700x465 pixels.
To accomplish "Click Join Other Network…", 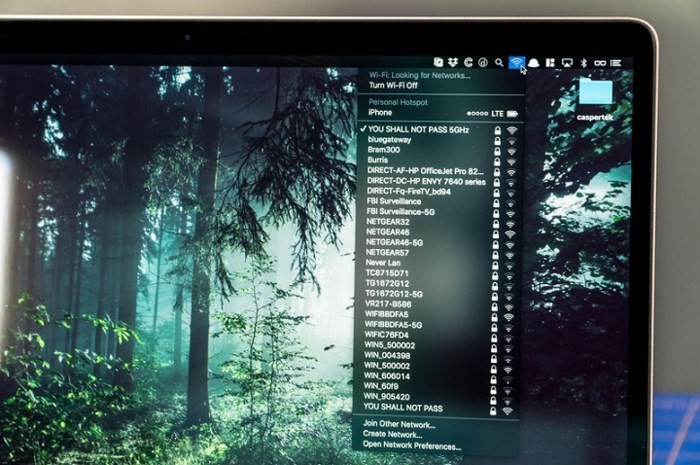I will click(399, 425).
